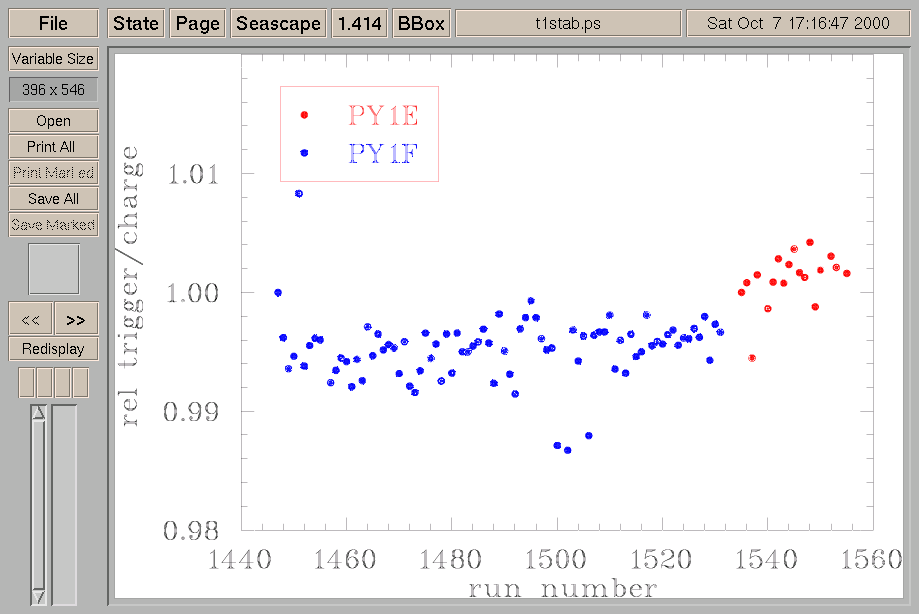Toggle the Variable Size setting

[x=53, y=59]
